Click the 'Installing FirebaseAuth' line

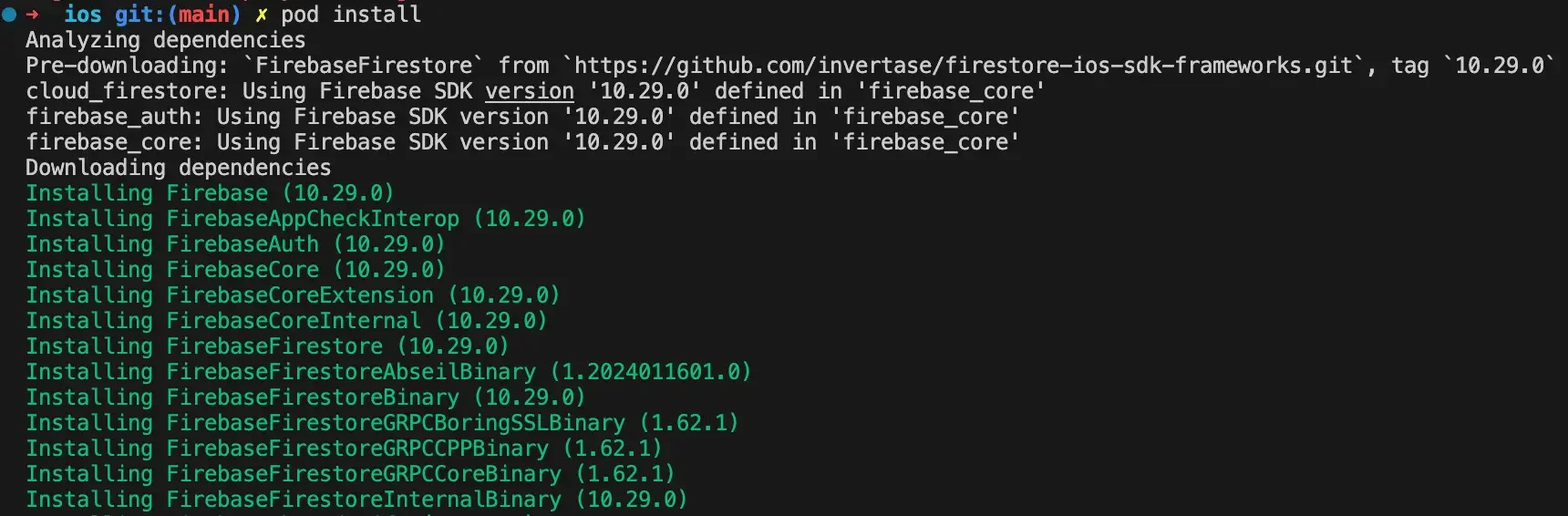pos(235,244)
